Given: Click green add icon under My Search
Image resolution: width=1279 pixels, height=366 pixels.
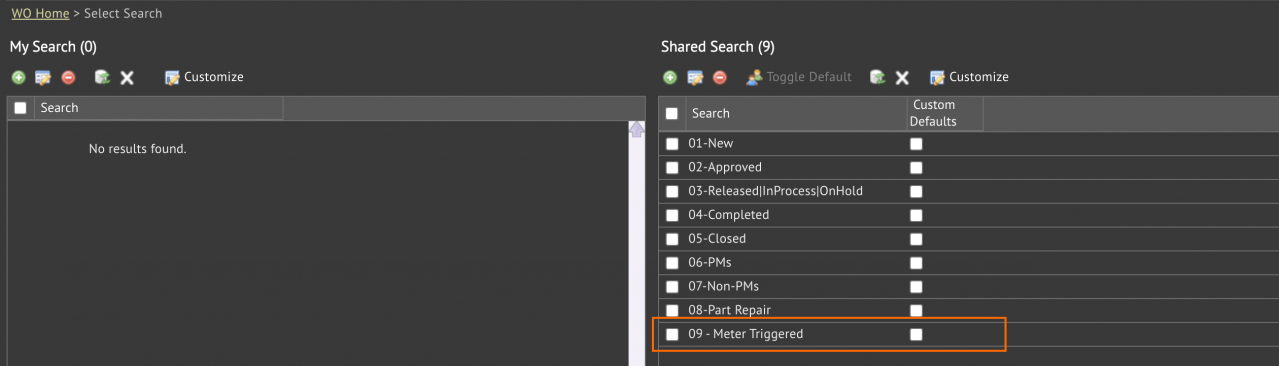Looking at the screenshot, I should coord(18,77).
